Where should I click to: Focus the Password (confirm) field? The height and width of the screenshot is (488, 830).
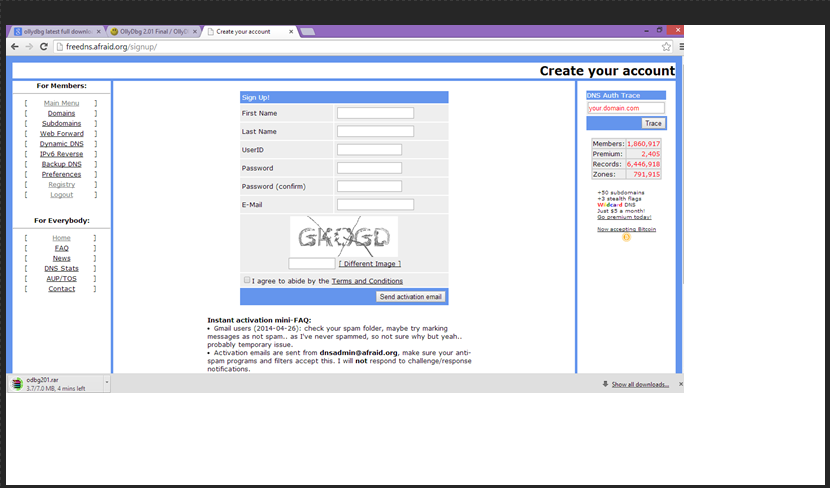pyautogui.click(x=369, y=186)
